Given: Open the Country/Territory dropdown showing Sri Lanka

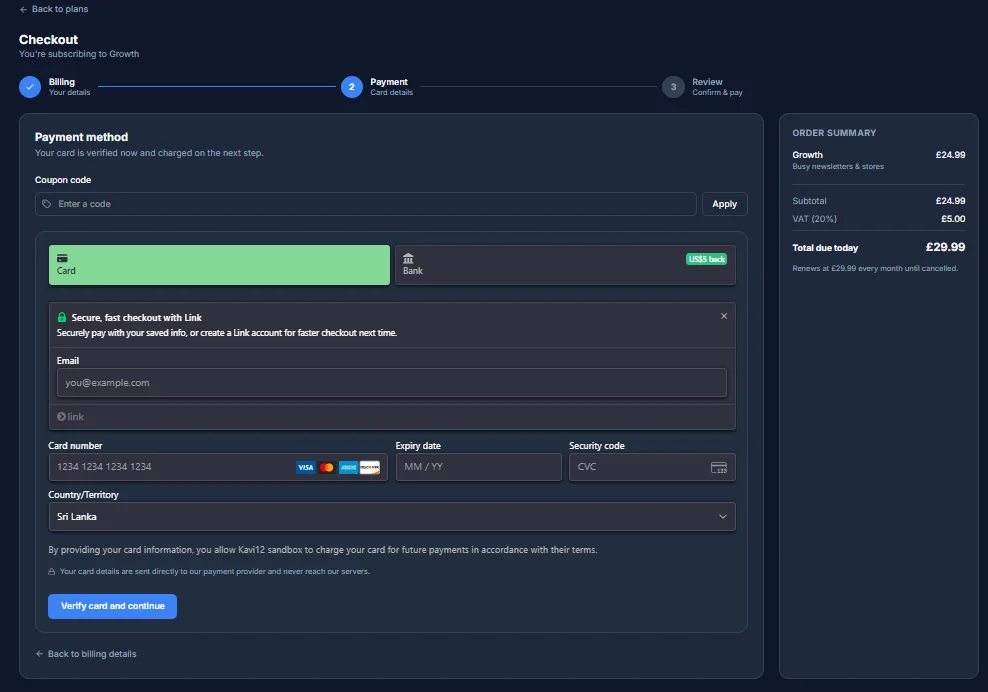Looking at the screenshot, I should coord(392,517).
